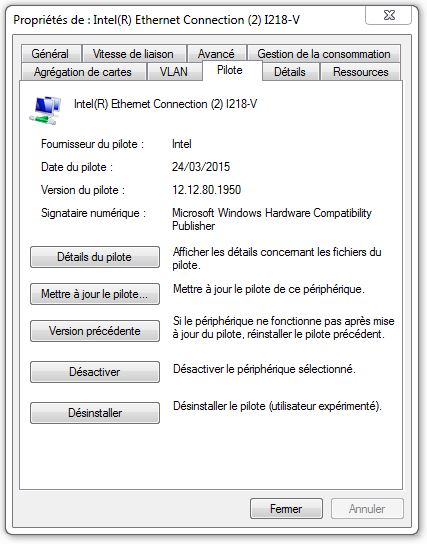
Task: Open the Vitesse de liaison tab
Action: pyautogui.click(x=134, y=54)
